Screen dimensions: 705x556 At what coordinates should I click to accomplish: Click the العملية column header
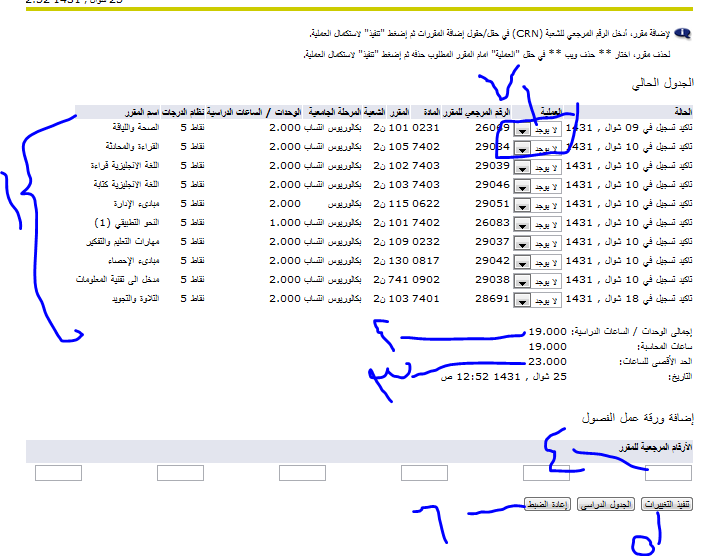(x=551, y=111)
